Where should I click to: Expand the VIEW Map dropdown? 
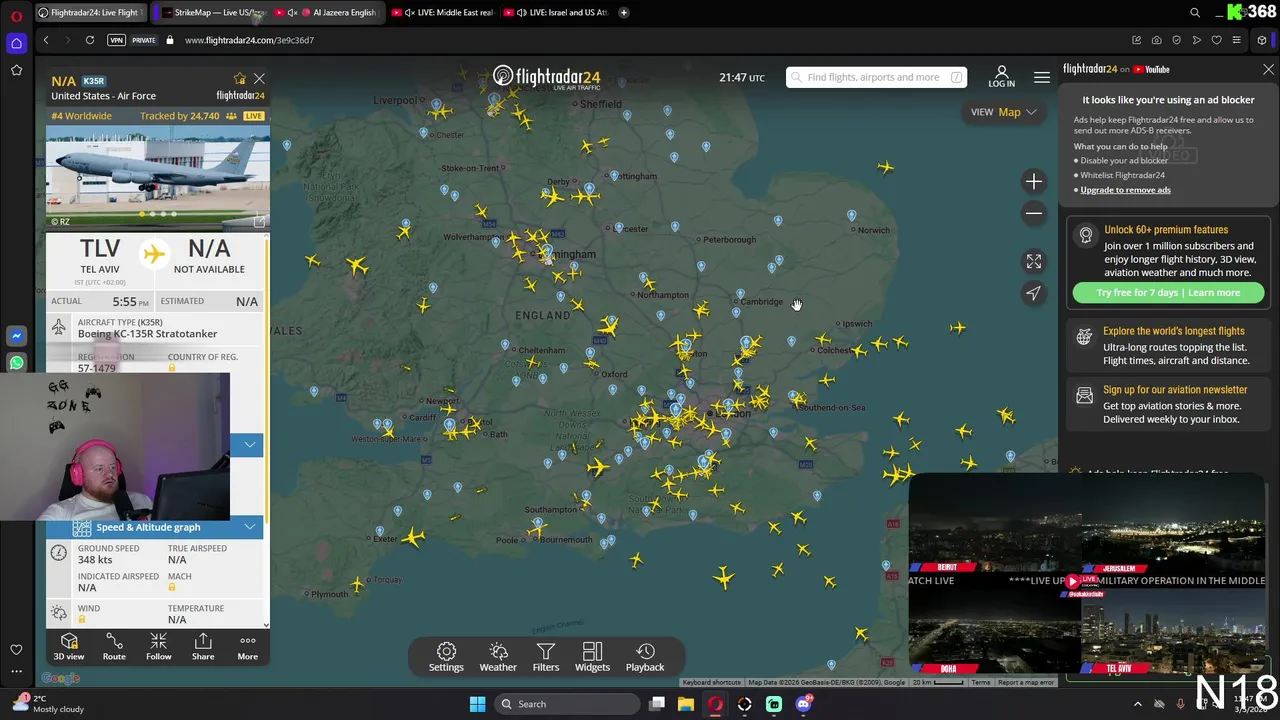(1003, 112)
